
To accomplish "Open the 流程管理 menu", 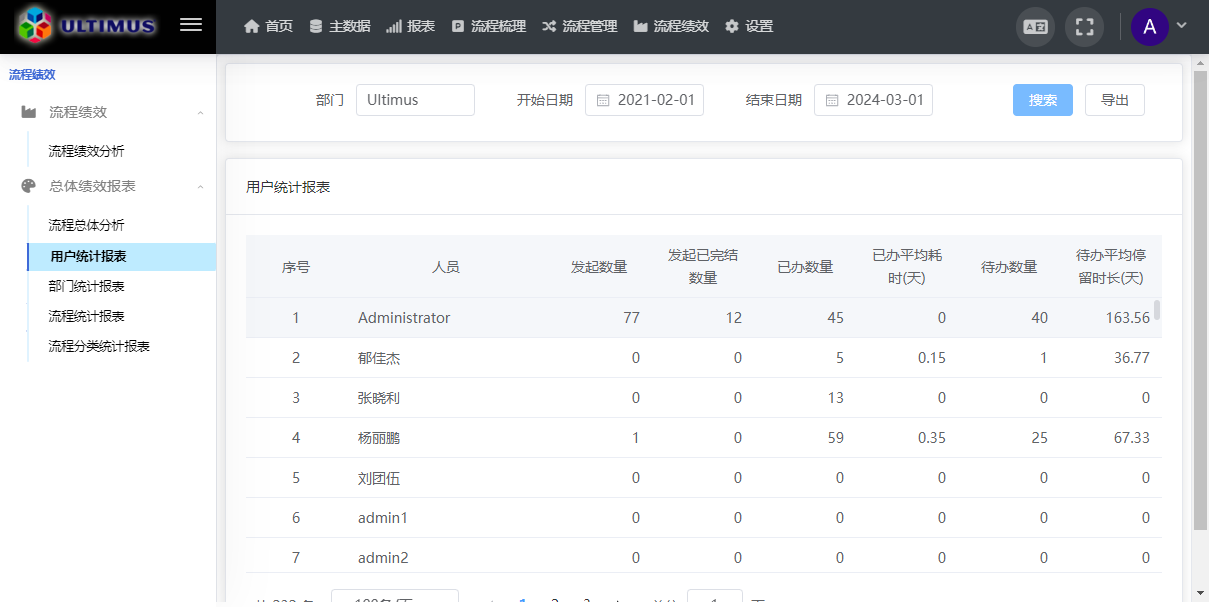I will 580,27.
